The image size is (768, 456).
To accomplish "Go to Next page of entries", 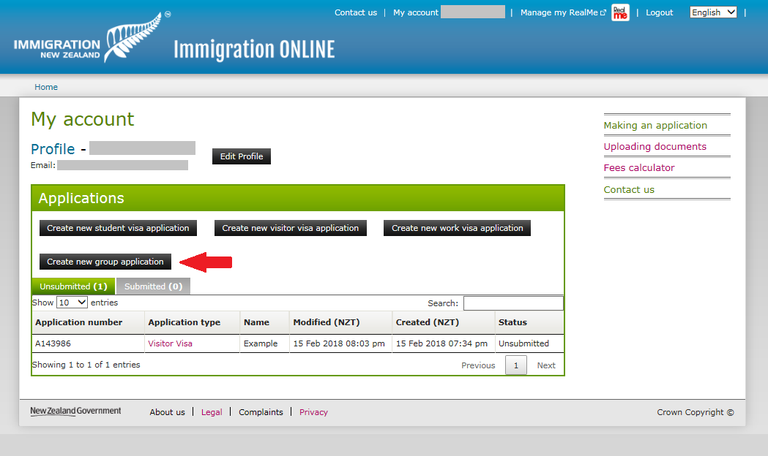I will click(x=546, y=366).
